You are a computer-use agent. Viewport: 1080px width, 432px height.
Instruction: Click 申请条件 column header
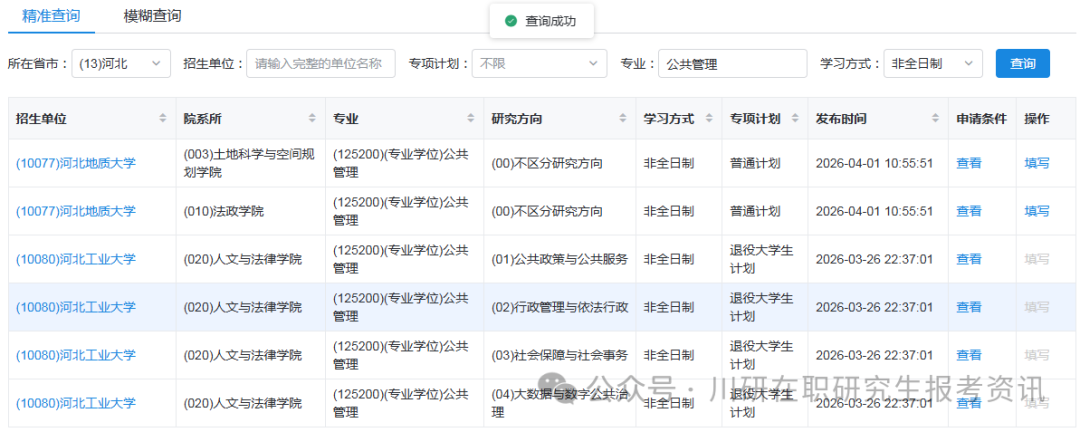(982, 119)
